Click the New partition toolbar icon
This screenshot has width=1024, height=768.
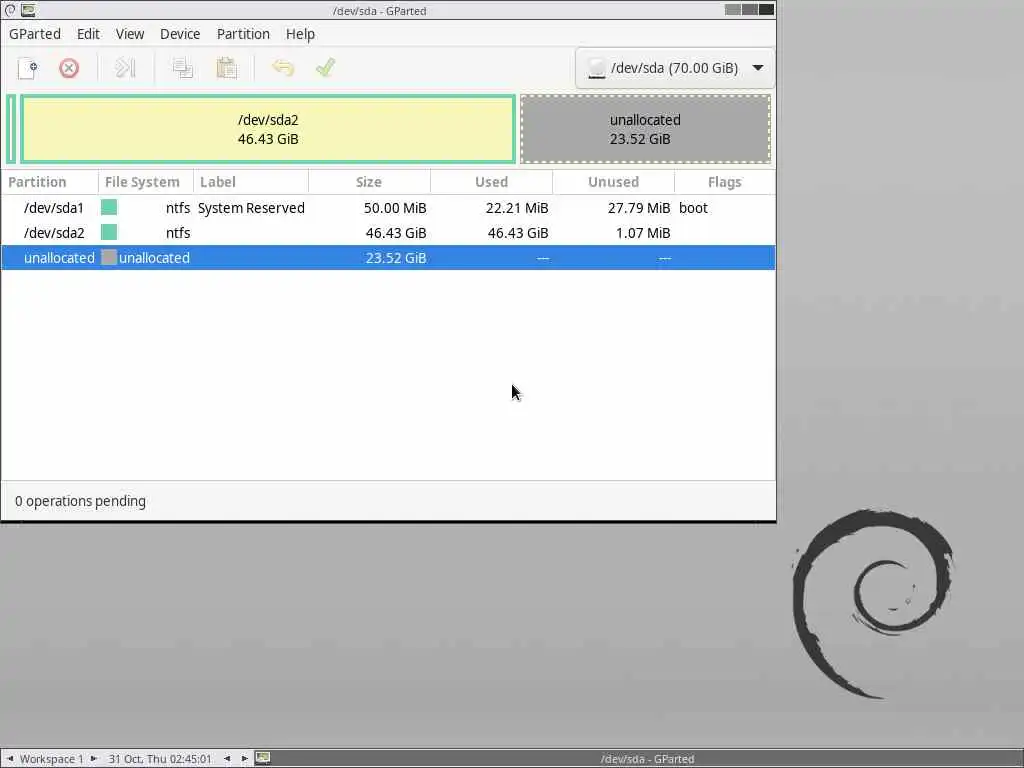(x=27, y=68)
